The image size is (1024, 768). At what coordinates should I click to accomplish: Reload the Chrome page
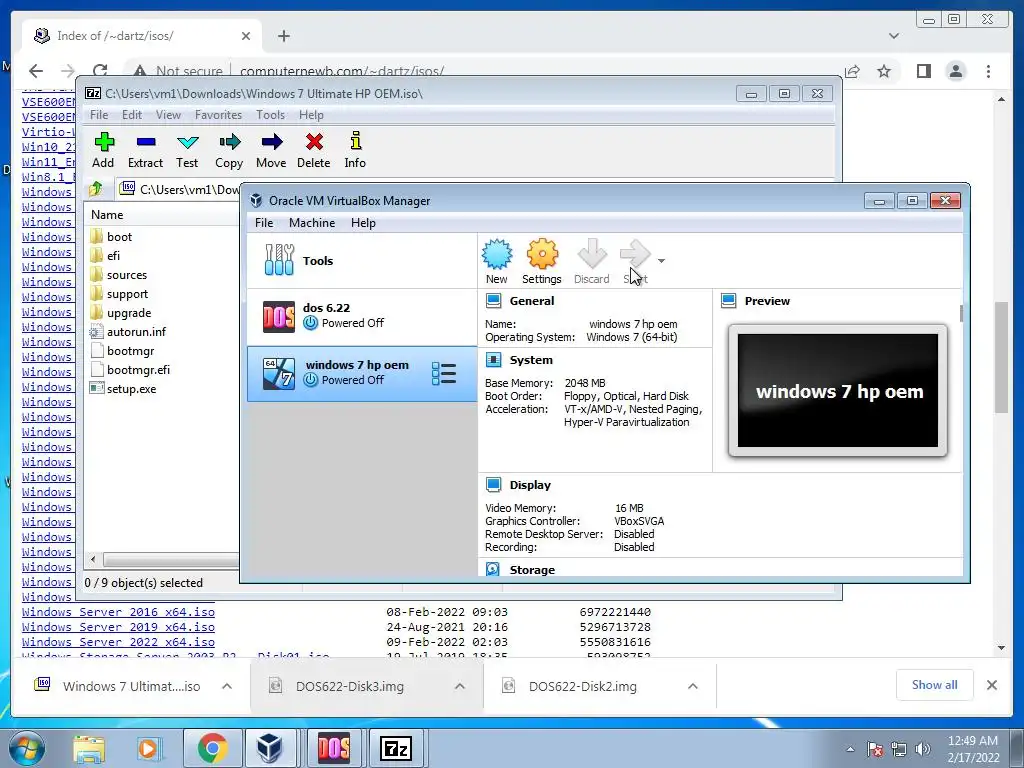100,71
